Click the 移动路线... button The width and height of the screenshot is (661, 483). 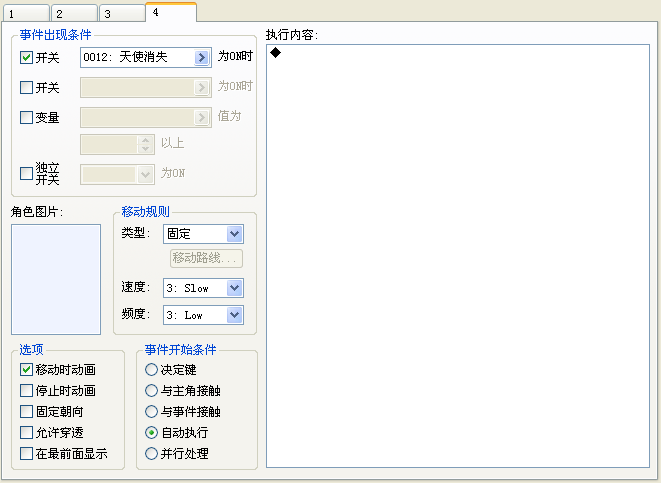(x=207, y=258)
